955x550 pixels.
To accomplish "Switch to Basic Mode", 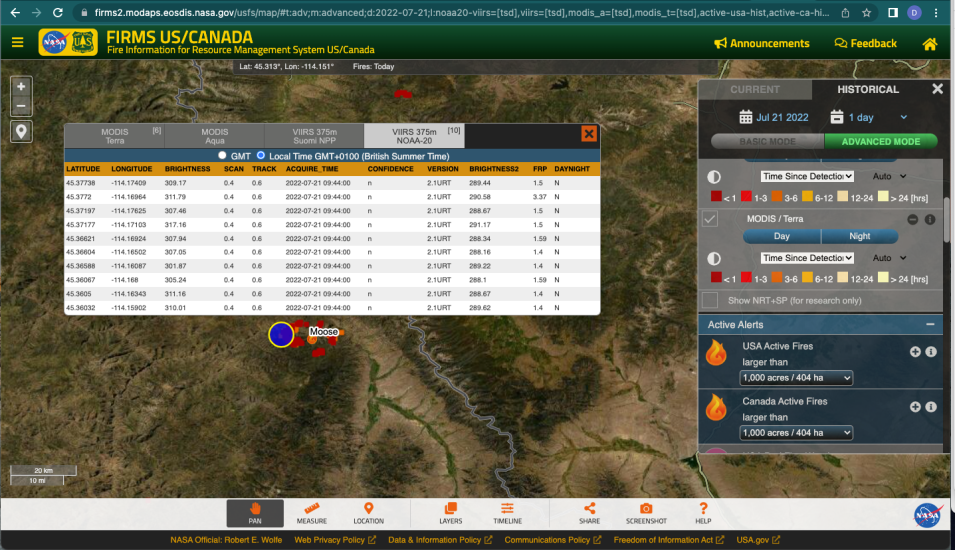I will click(767, 141).
